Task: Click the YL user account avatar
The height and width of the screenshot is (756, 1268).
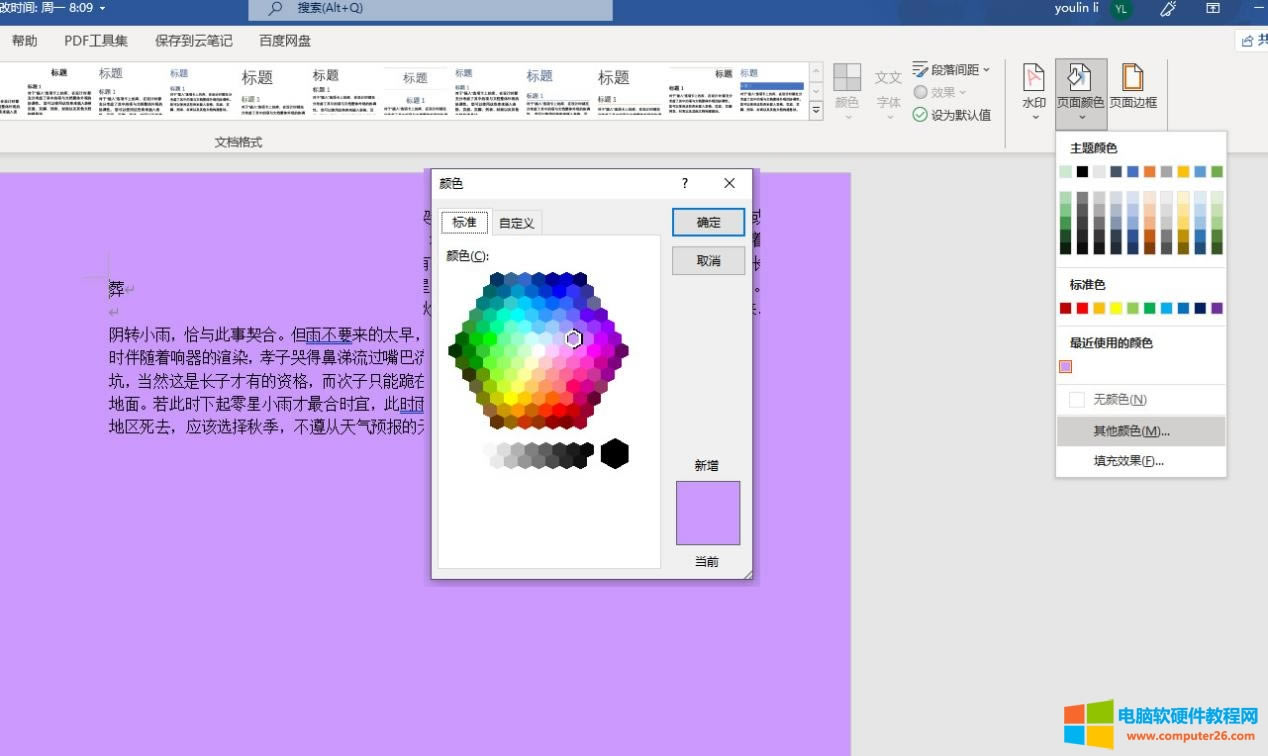Action: tap(1121, 9)
